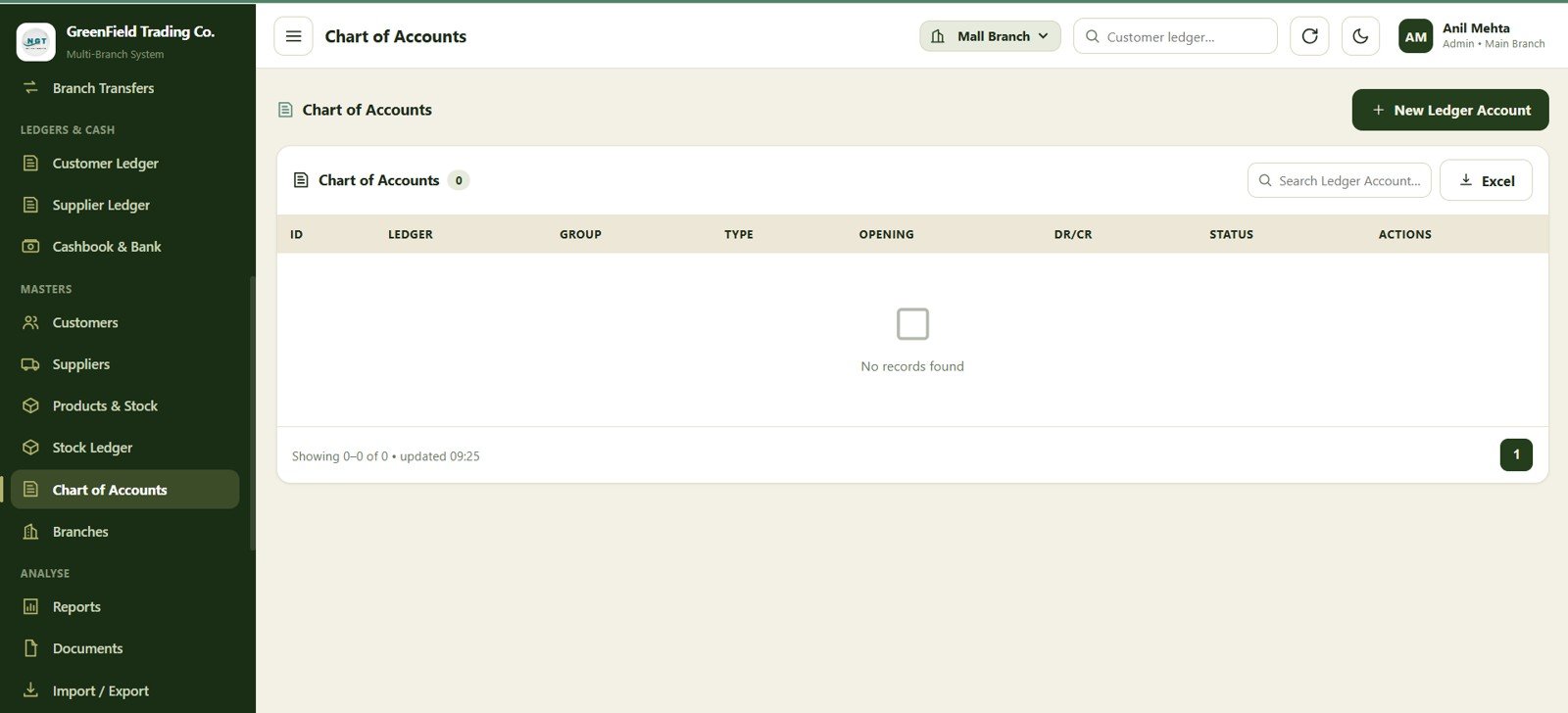
Task: Click the Stock Ledger box icon
Action: pos(30,448)
